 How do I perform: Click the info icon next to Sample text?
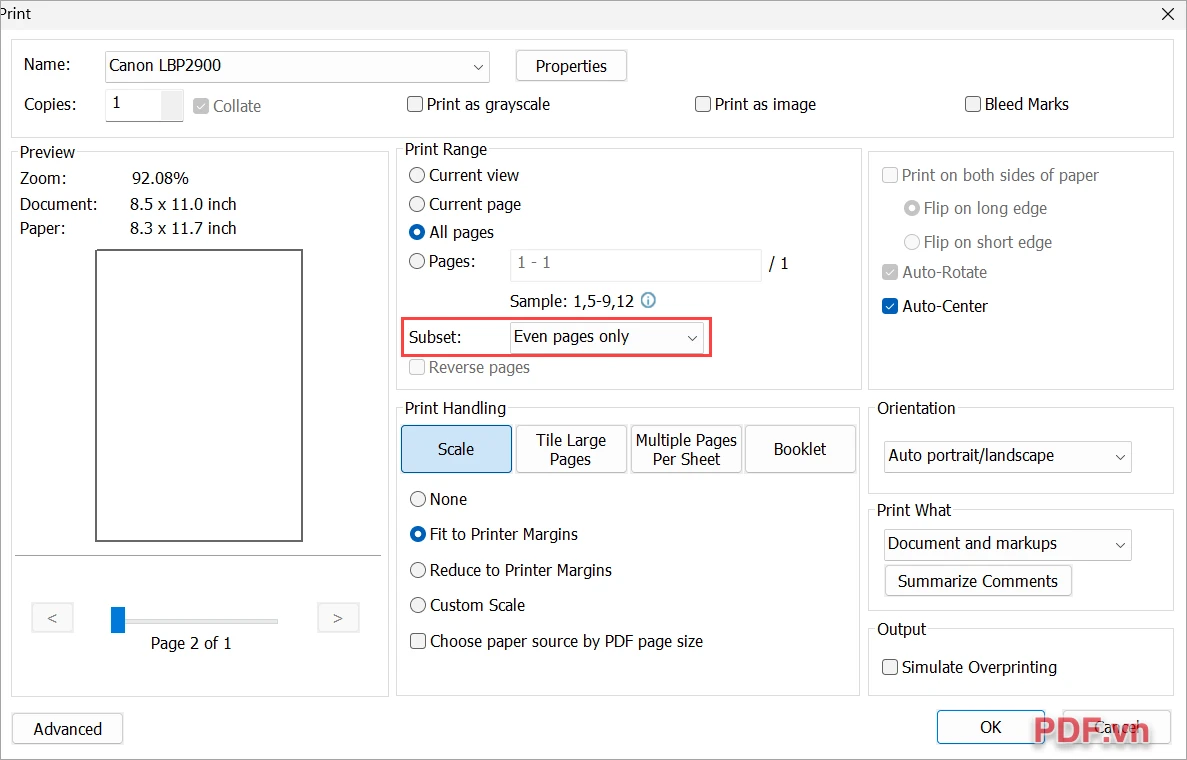click(649, 301)
